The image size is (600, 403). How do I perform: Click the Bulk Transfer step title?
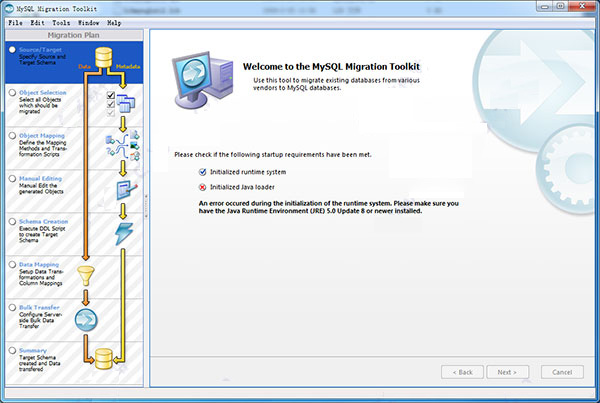point(39,307)
